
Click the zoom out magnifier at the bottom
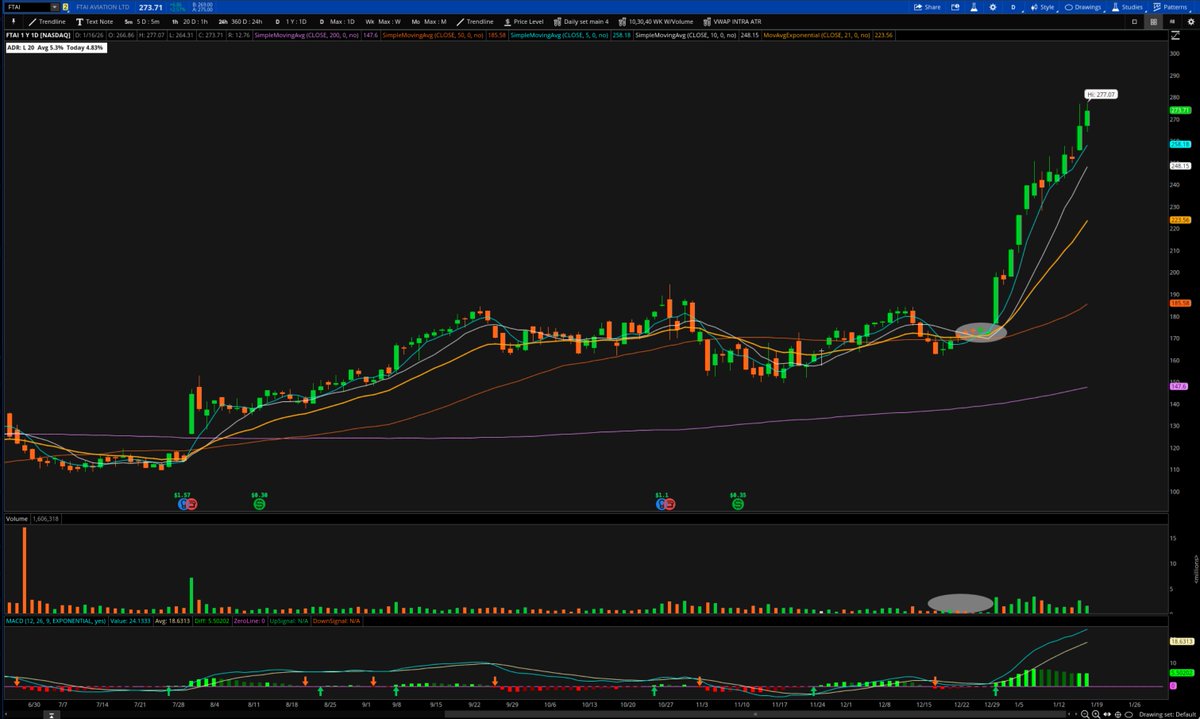(x=1085, y=714)
